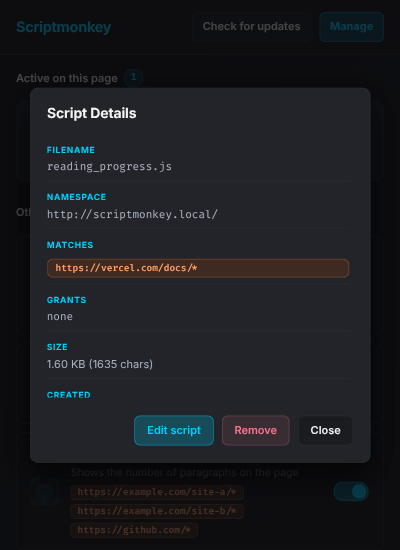Click the size value 1.60 KB (1635 chars)
Viewport: 400px width, 550px height.
[x=100, y=364]
